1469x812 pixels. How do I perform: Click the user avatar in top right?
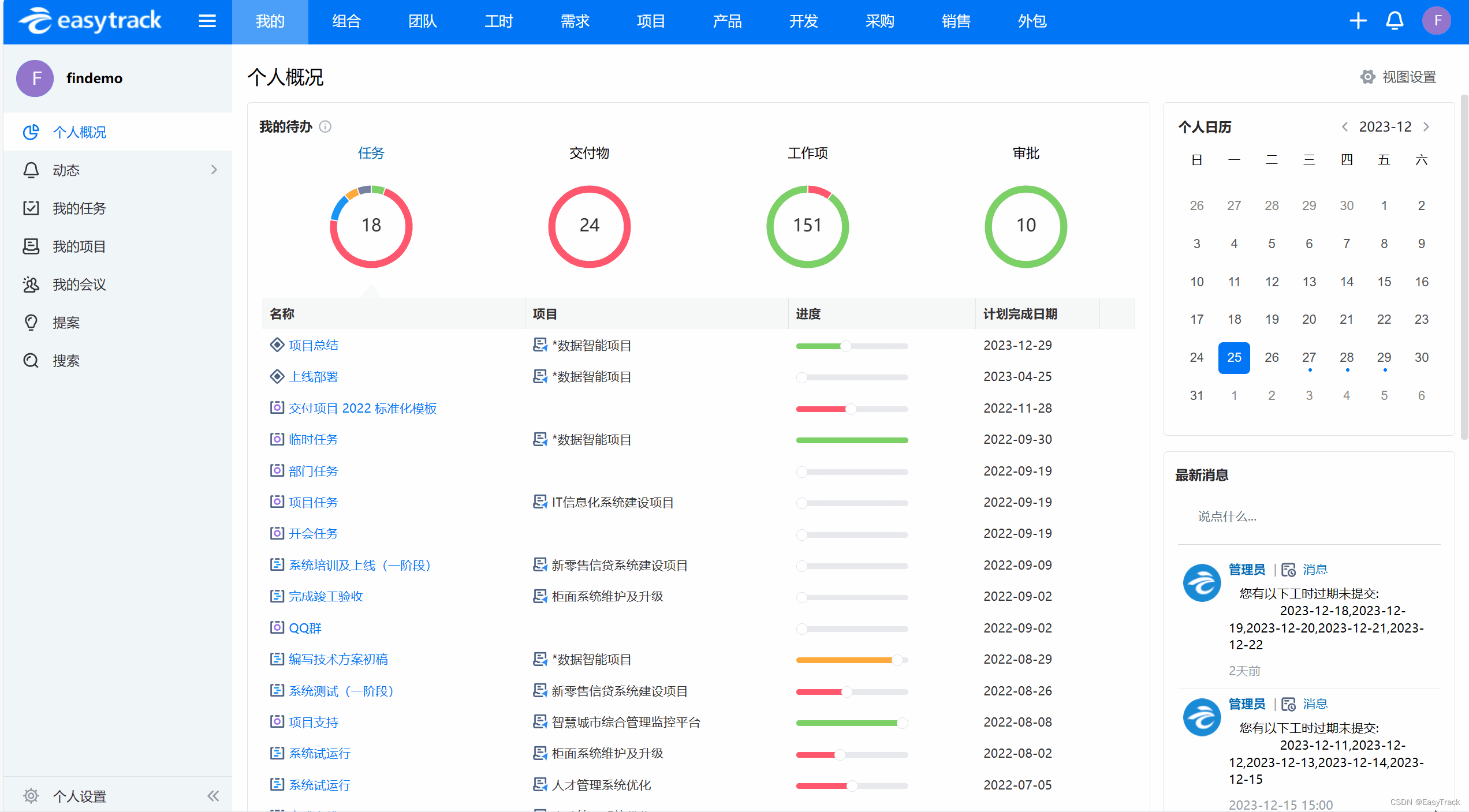[x=1436, y=21]
